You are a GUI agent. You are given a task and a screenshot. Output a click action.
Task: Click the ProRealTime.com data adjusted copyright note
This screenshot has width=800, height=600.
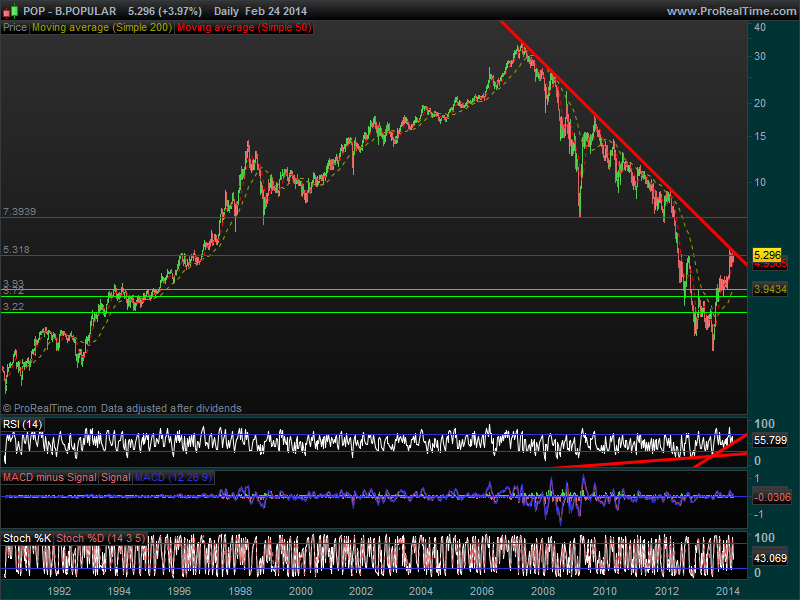(122, 408)
